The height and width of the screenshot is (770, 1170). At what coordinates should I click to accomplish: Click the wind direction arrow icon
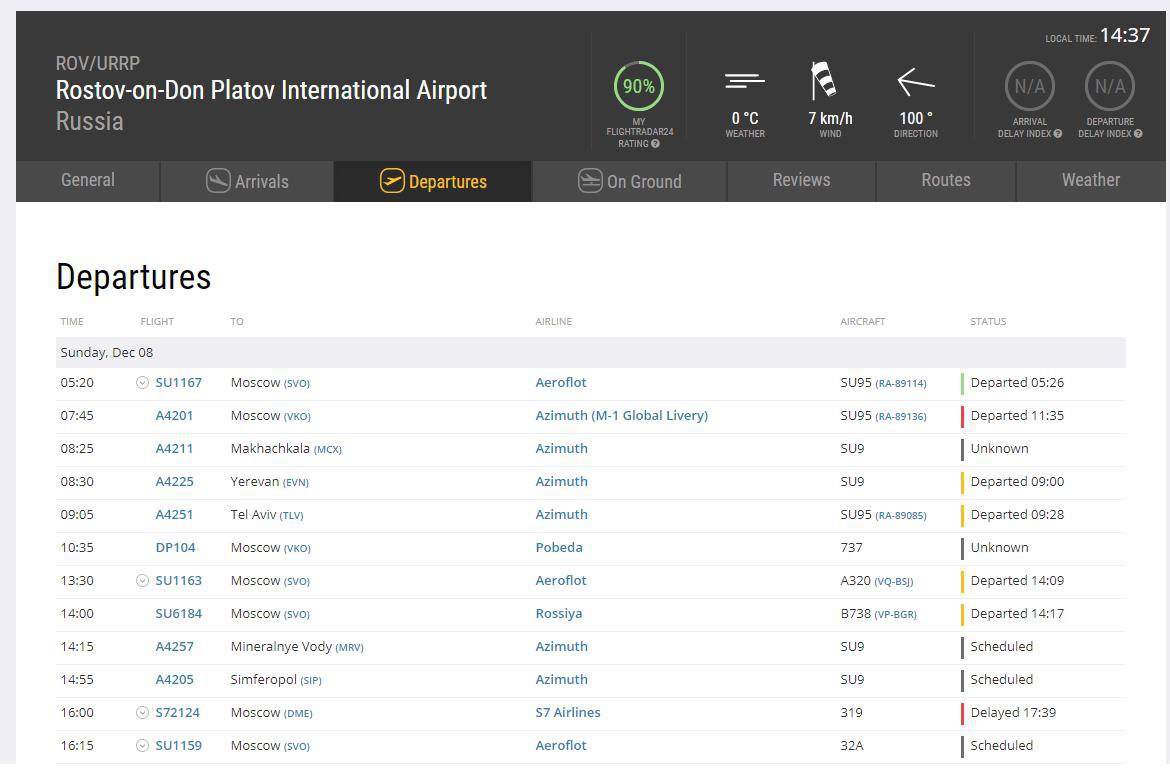916,82
